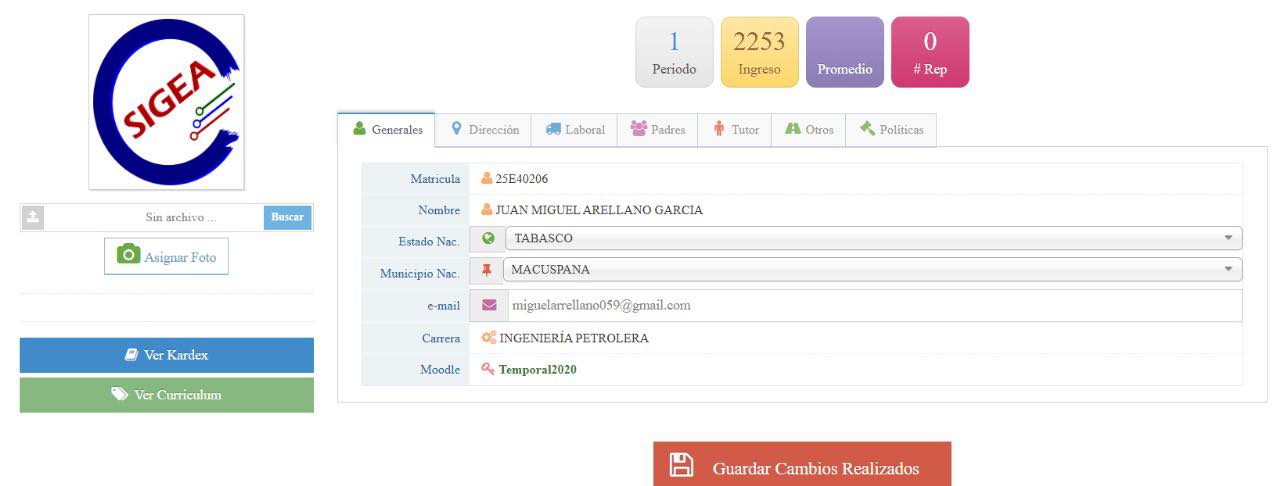The image size is (1280, 486).
Task: Open the Políticas tab
Action: point(891,130)
